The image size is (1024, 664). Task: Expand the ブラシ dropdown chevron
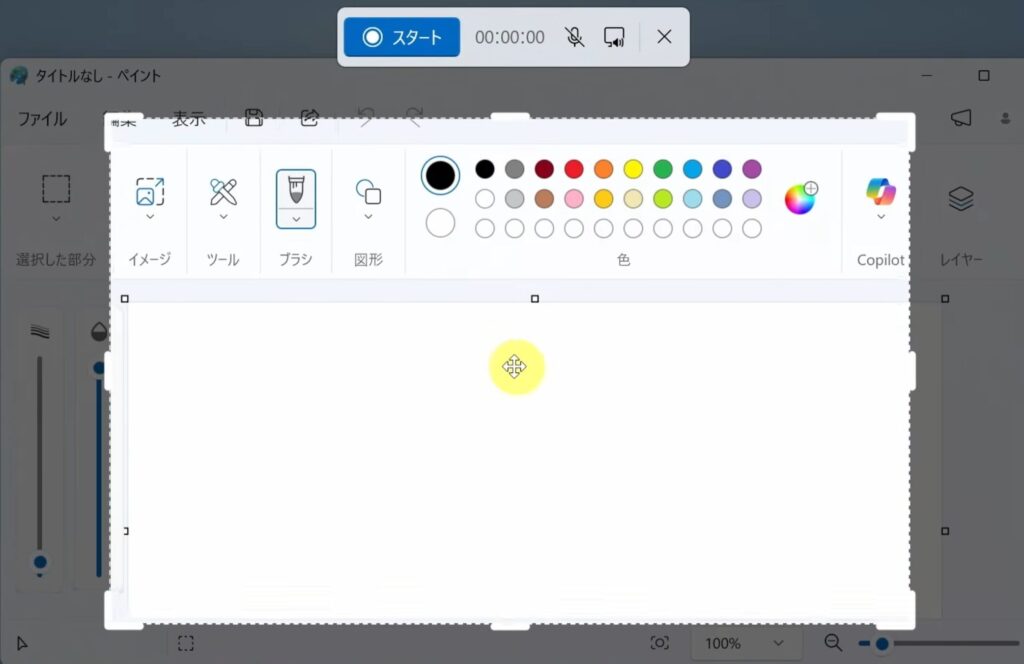click(296, 219)
